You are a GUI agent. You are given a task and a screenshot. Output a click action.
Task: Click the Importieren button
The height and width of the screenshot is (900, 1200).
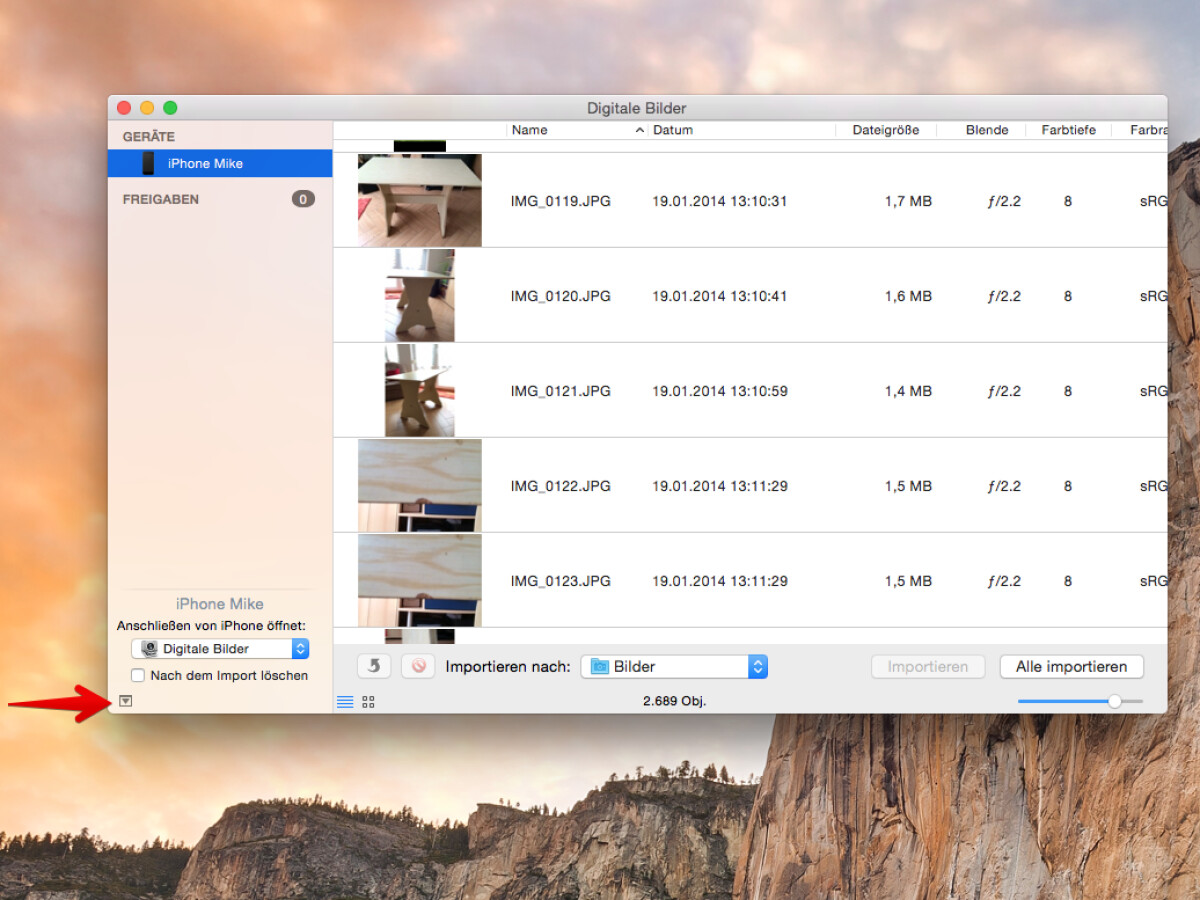[x=928, y=667]
